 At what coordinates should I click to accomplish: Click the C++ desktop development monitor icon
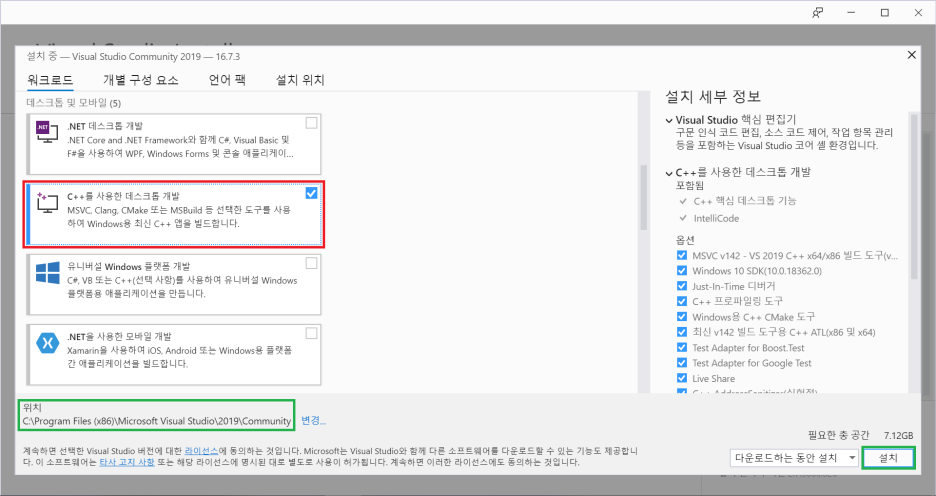tap(47, 202)
